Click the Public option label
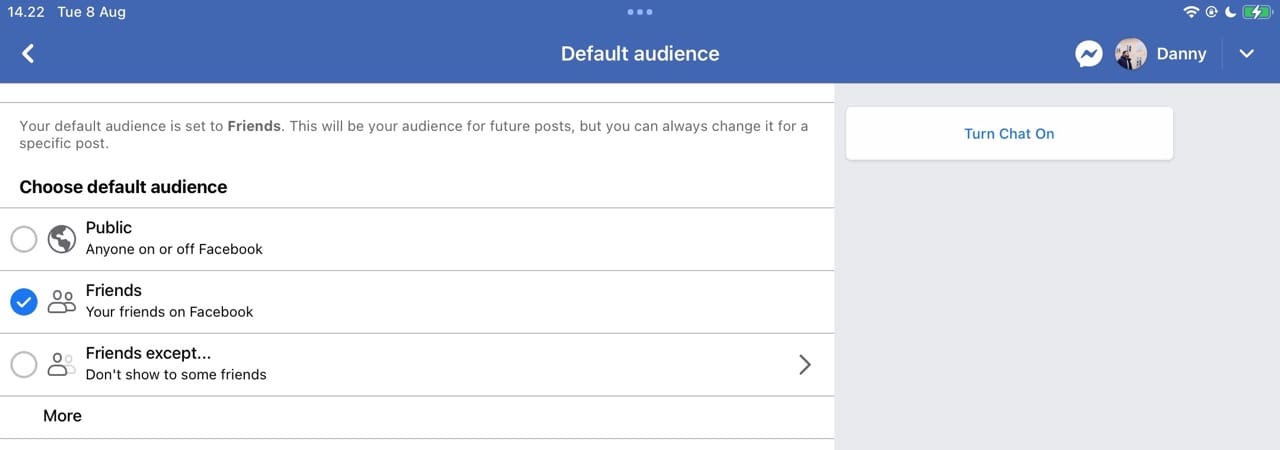The height and width of the screenshot is (450, 1280). point(109,228)
